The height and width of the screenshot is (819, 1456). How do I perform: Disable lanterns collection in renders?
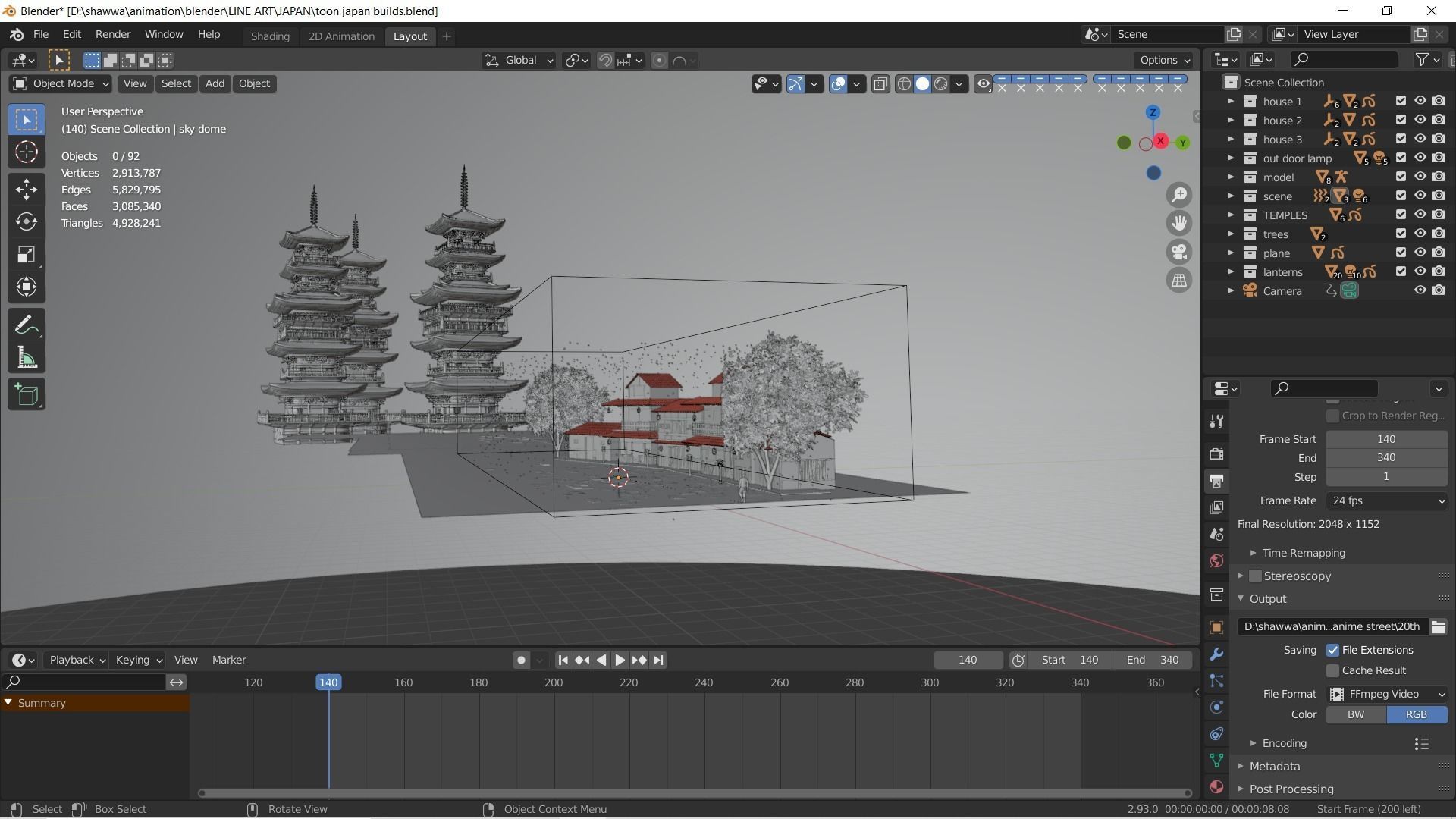[1439, 271]
